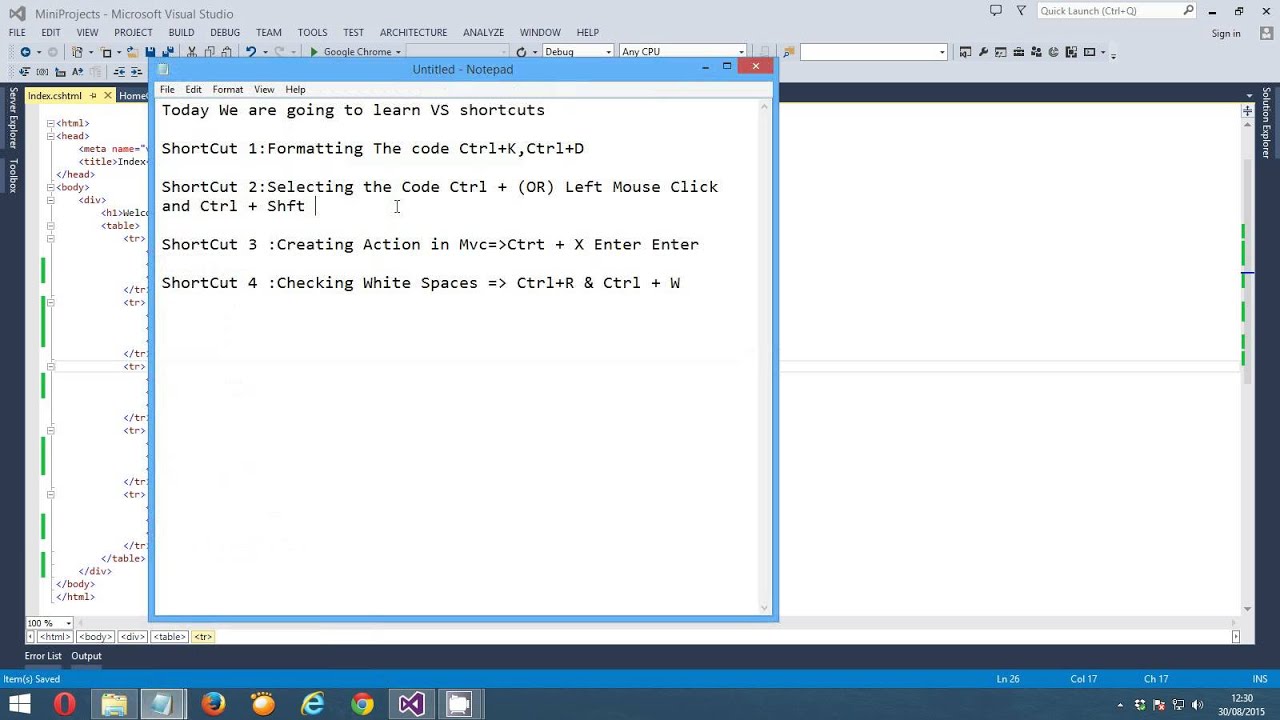Select the <tr> breadcrumb tag
This screenshot has width=1280, height=720.
click(203, 636)
